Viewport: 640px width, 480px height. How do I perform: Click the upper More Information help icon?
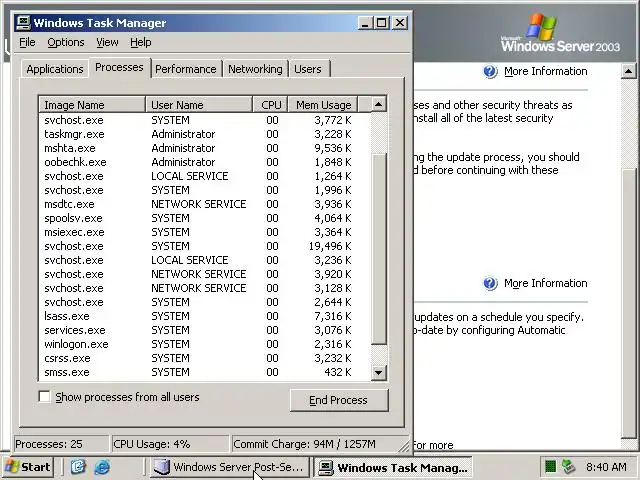490,71
